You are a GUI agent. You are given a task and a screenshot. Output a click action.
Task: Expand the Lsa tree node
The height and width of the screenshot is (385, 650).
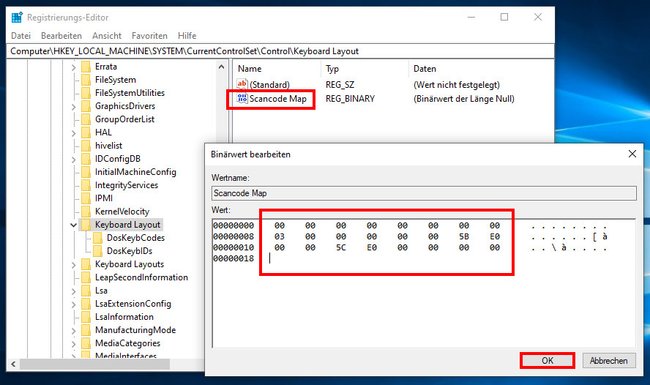point(73,291)
